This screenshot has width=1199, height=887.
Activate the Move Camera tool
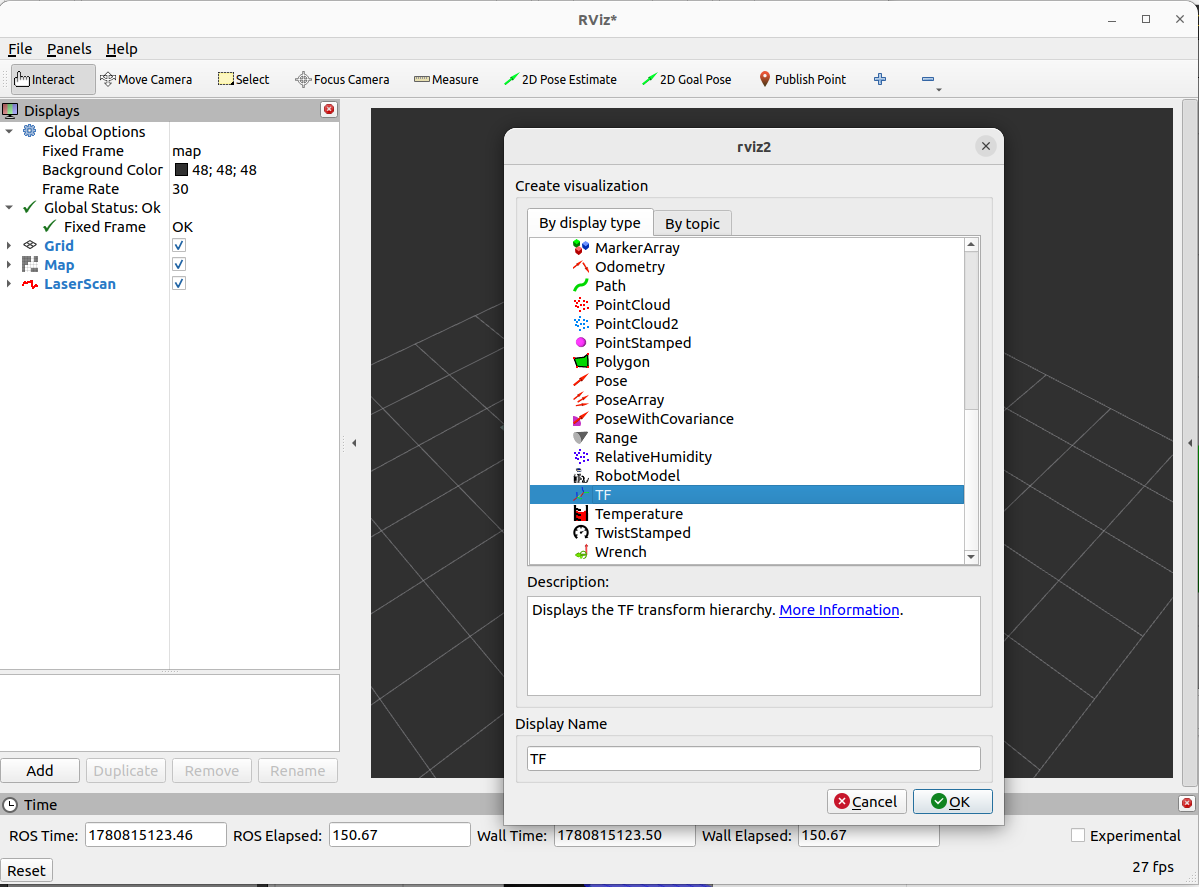(x=146, y=80)
